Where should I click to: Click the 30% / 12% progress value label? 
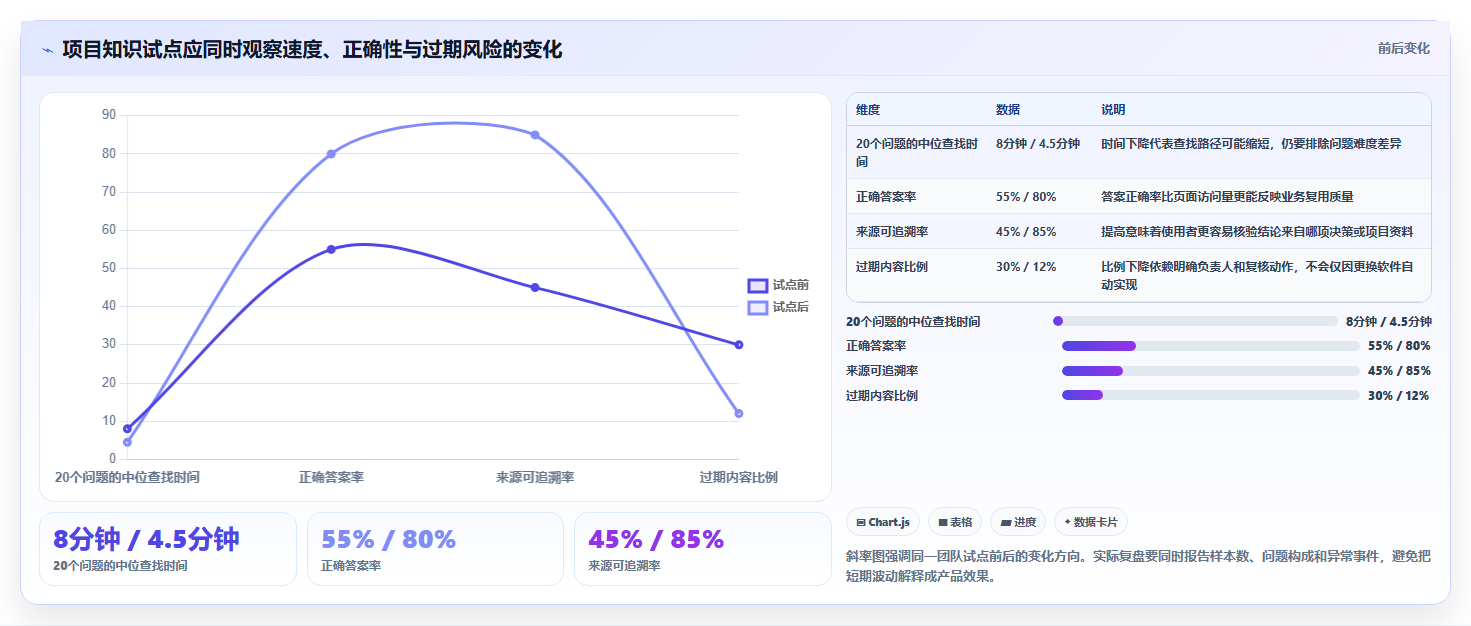tap(1398, 395)
